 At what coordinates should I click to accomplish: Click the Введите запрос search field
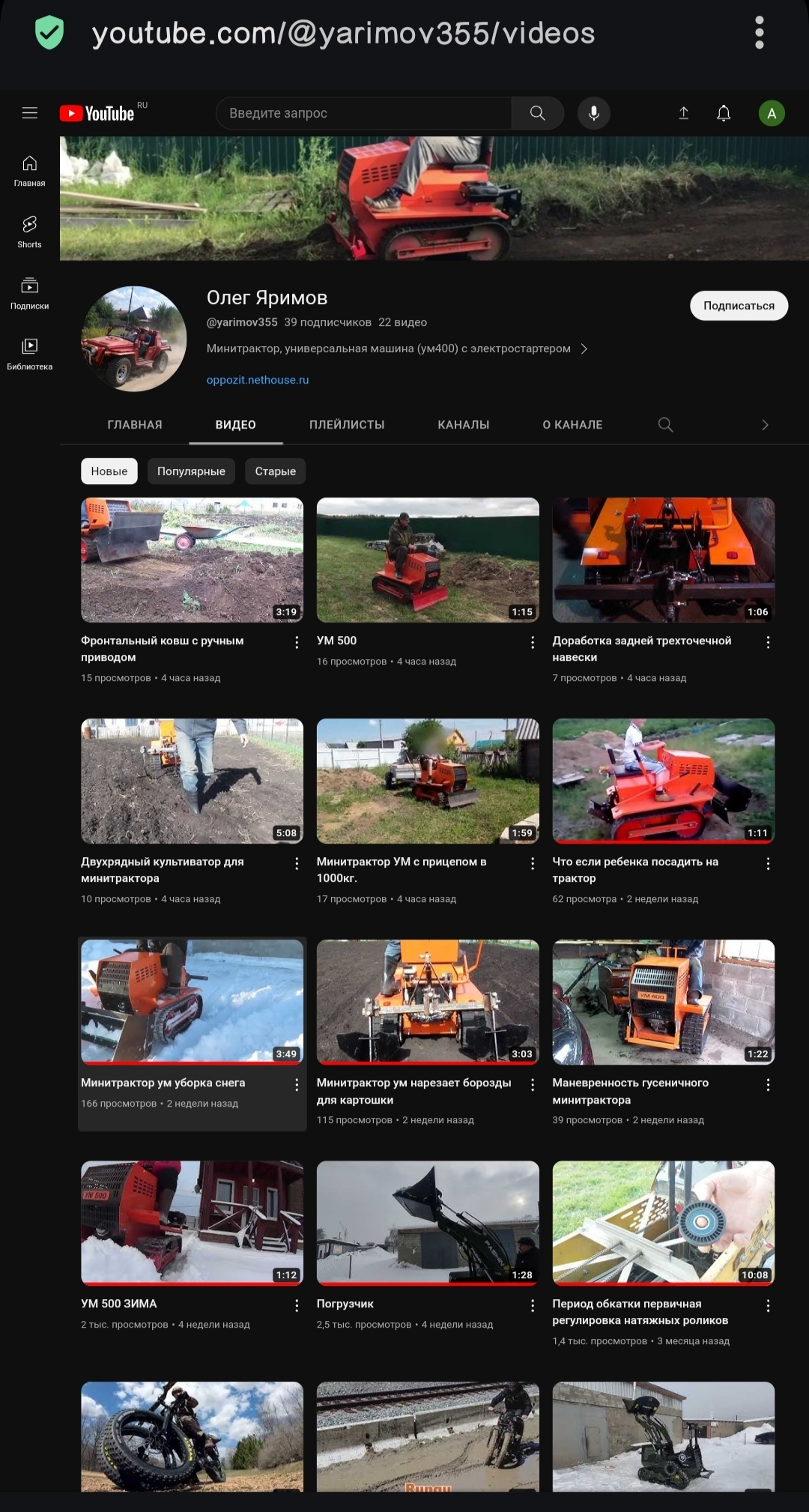(x=363, y=113)
